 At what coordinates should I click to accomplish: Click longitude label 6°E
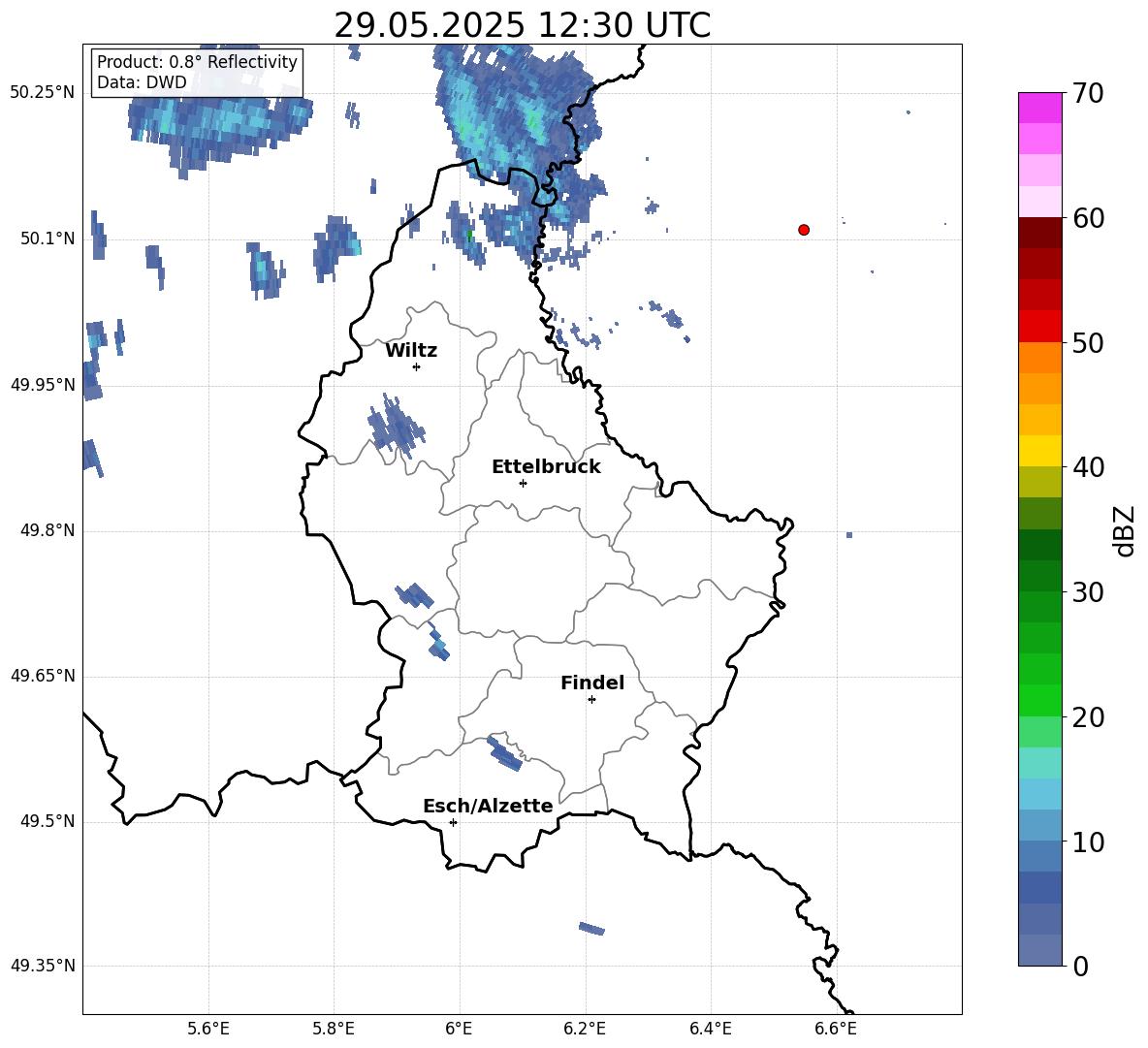pyautogui.click(x=459, y=1029)
